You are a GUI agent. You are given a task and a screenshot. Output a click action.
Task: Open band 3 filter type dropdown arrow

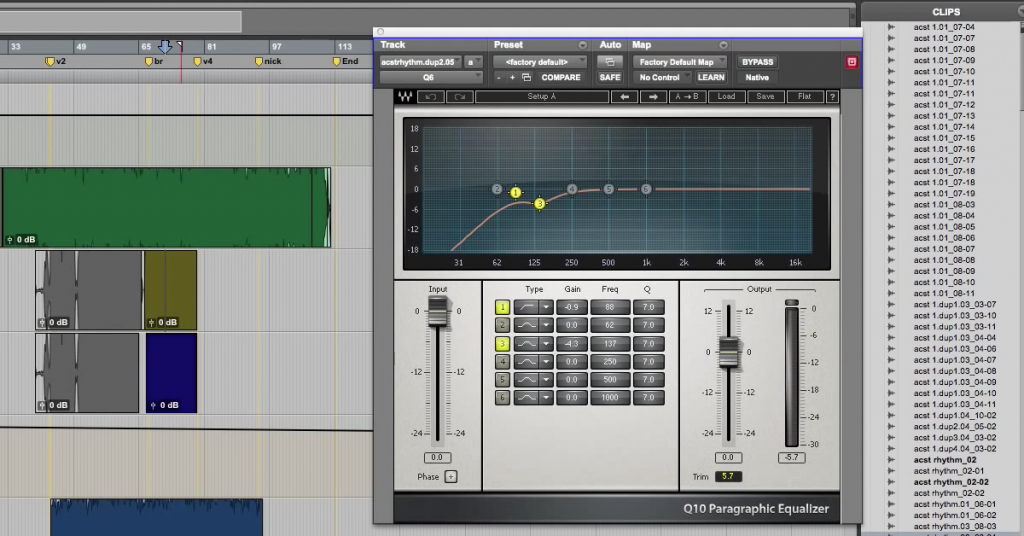(x=546, y=343)
